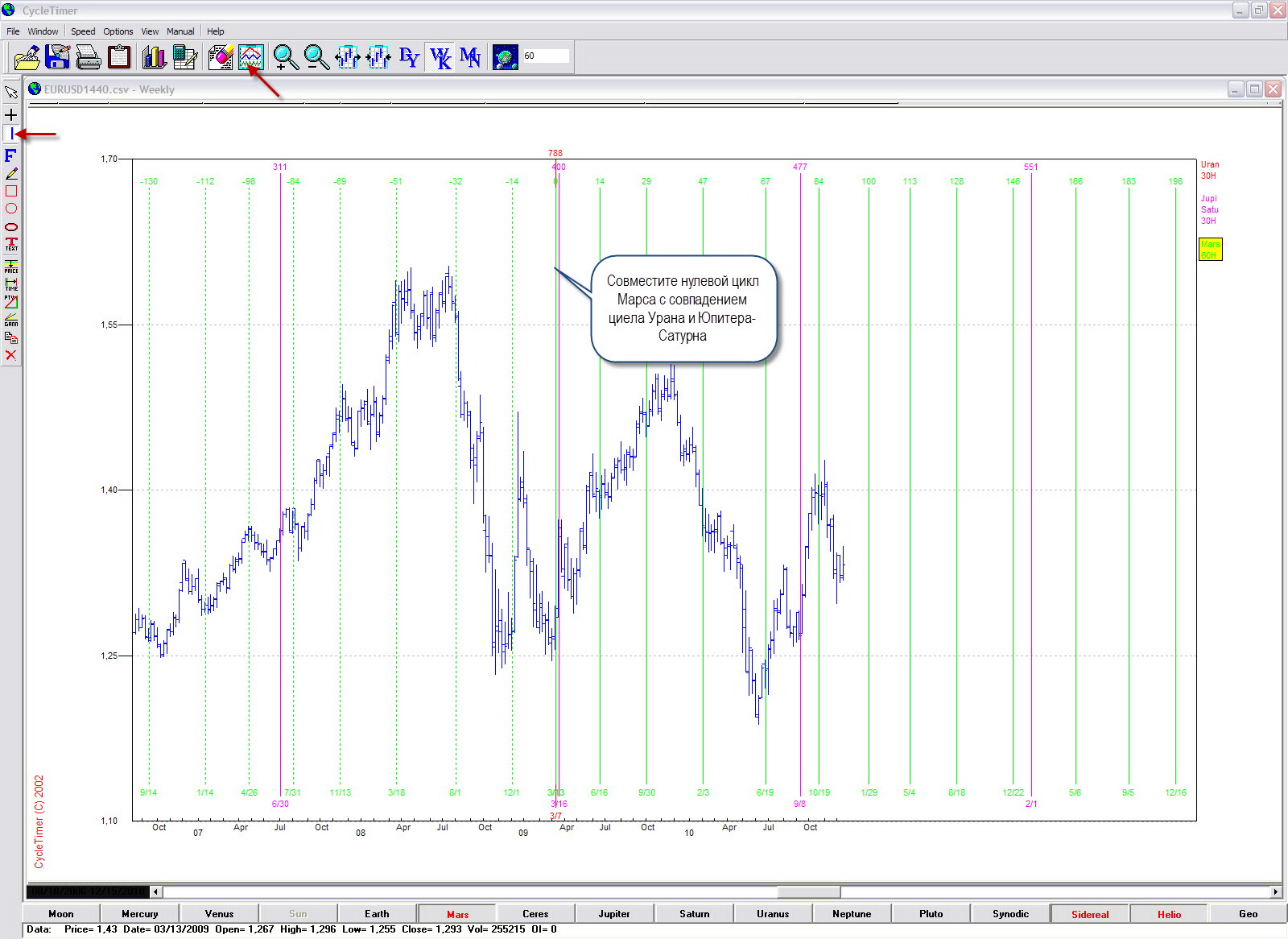This screenshot has height=939, width=1288.
Task: Click the Print icon in toolbar
Action: (88, 56)
